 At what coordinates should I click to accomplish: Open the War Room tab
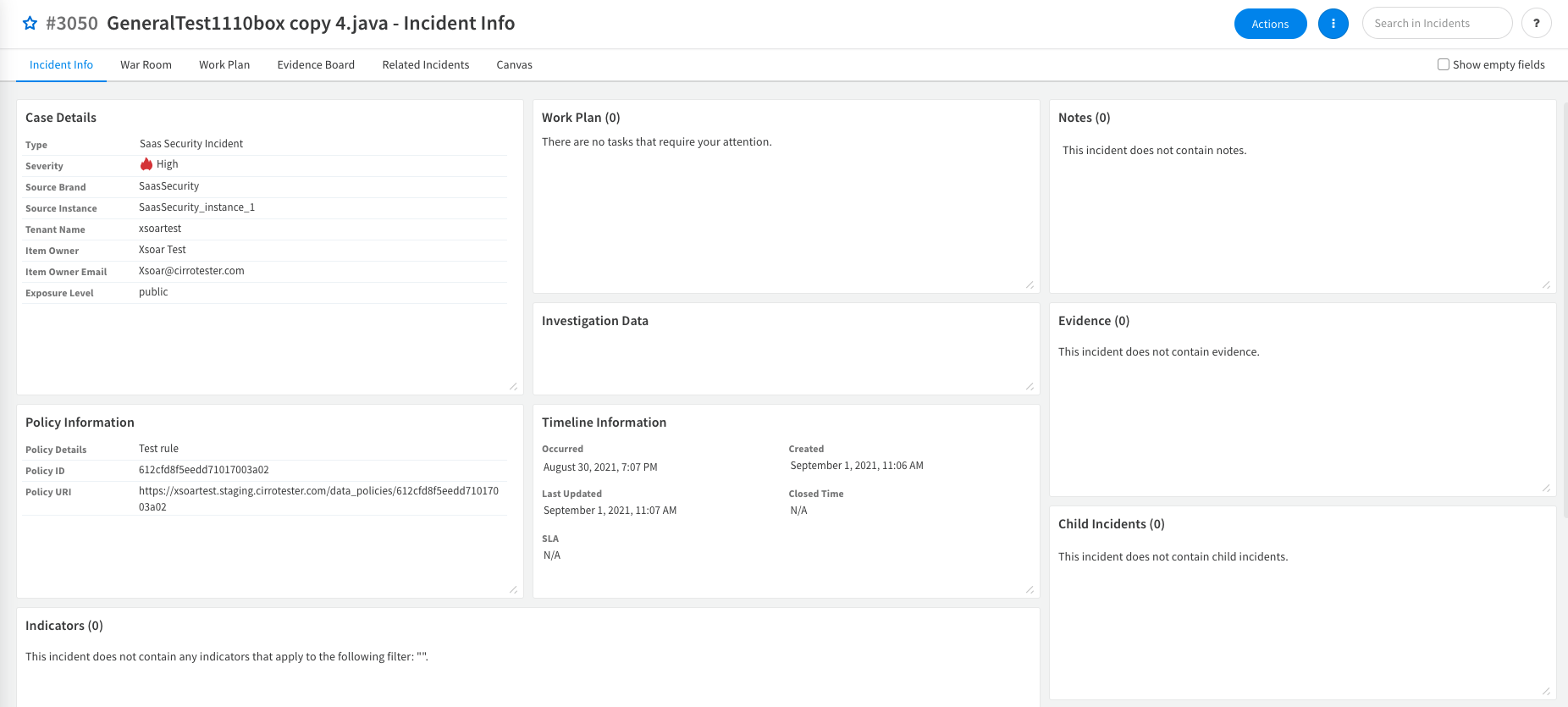146,65
